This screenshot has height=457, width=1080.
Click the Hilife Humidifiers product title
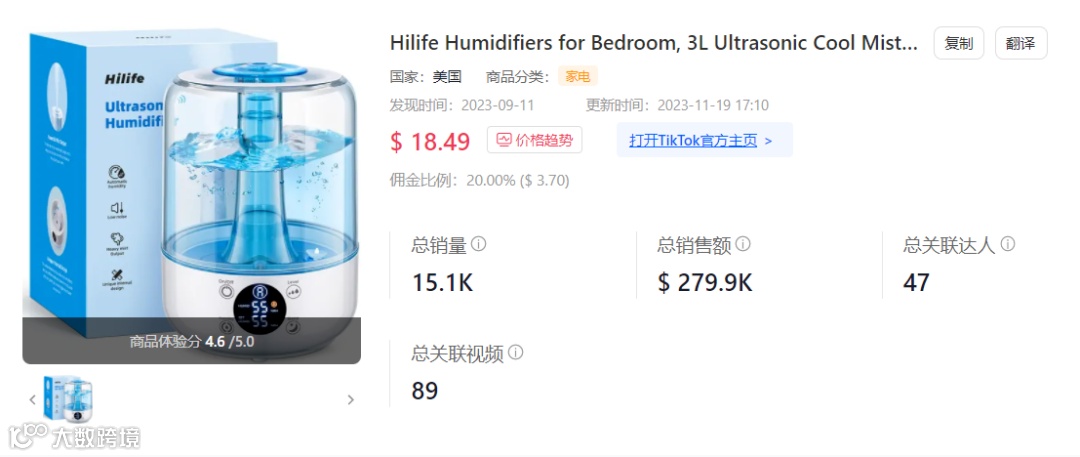pyautogui.click(x=654, y=43)
